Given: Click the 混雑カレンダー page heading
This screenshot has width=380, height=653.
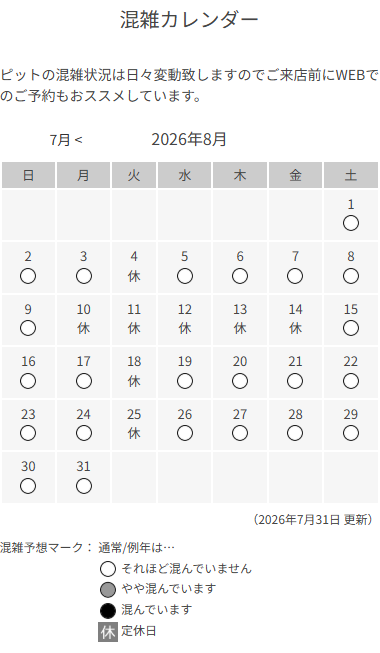Looking at the screenshot, I should pyautogui.click(x=190, y=19).
